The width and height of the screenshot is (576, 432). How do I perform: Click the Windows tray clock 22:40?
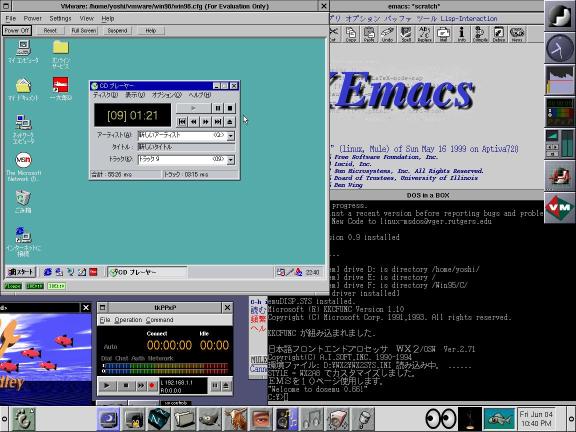[x=313, y=273]
